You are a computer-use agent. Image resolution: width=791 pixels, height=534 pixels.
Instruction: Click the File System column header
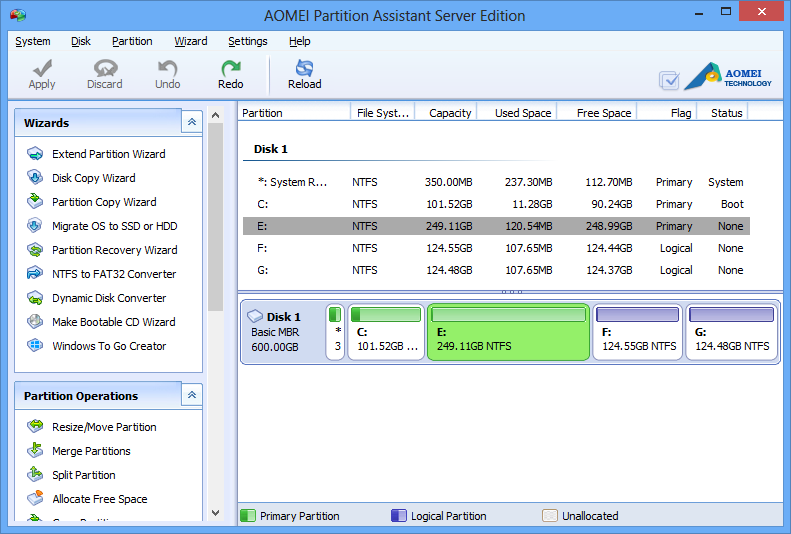(382, 113)
